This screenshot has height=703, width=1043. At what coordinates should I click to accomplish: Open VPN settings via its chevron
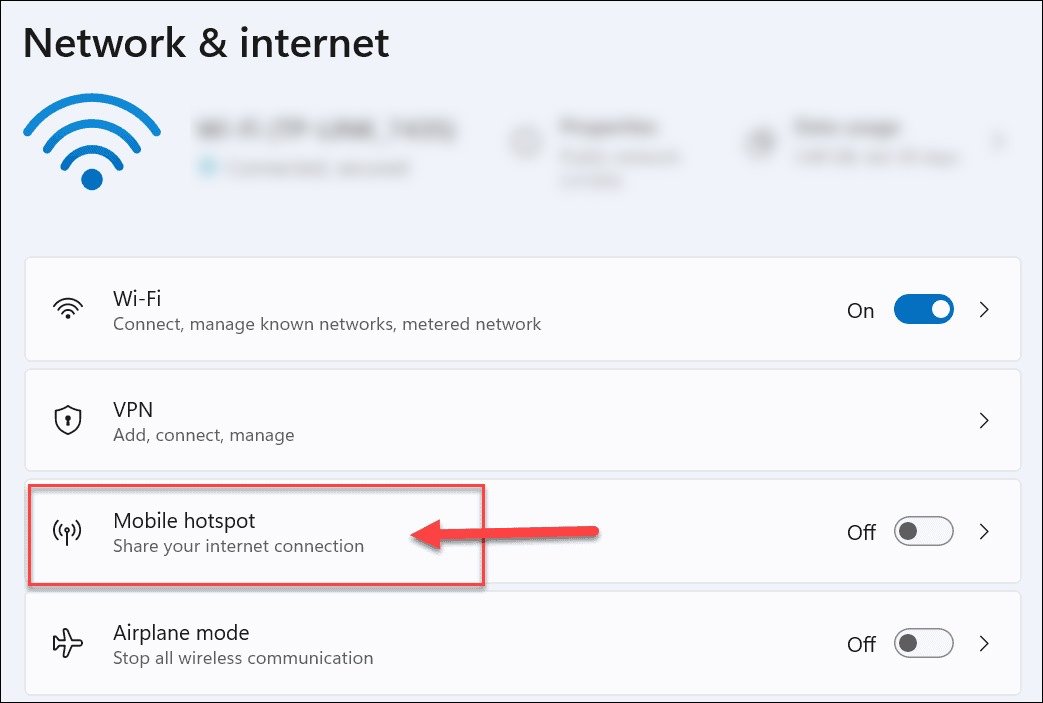coord(984,420)
